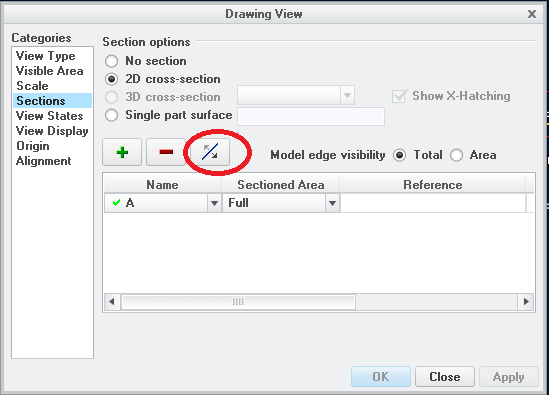The height and width of the screenshot is (395, 549).
Task: Click the Close button
Action: pos(445,377)
